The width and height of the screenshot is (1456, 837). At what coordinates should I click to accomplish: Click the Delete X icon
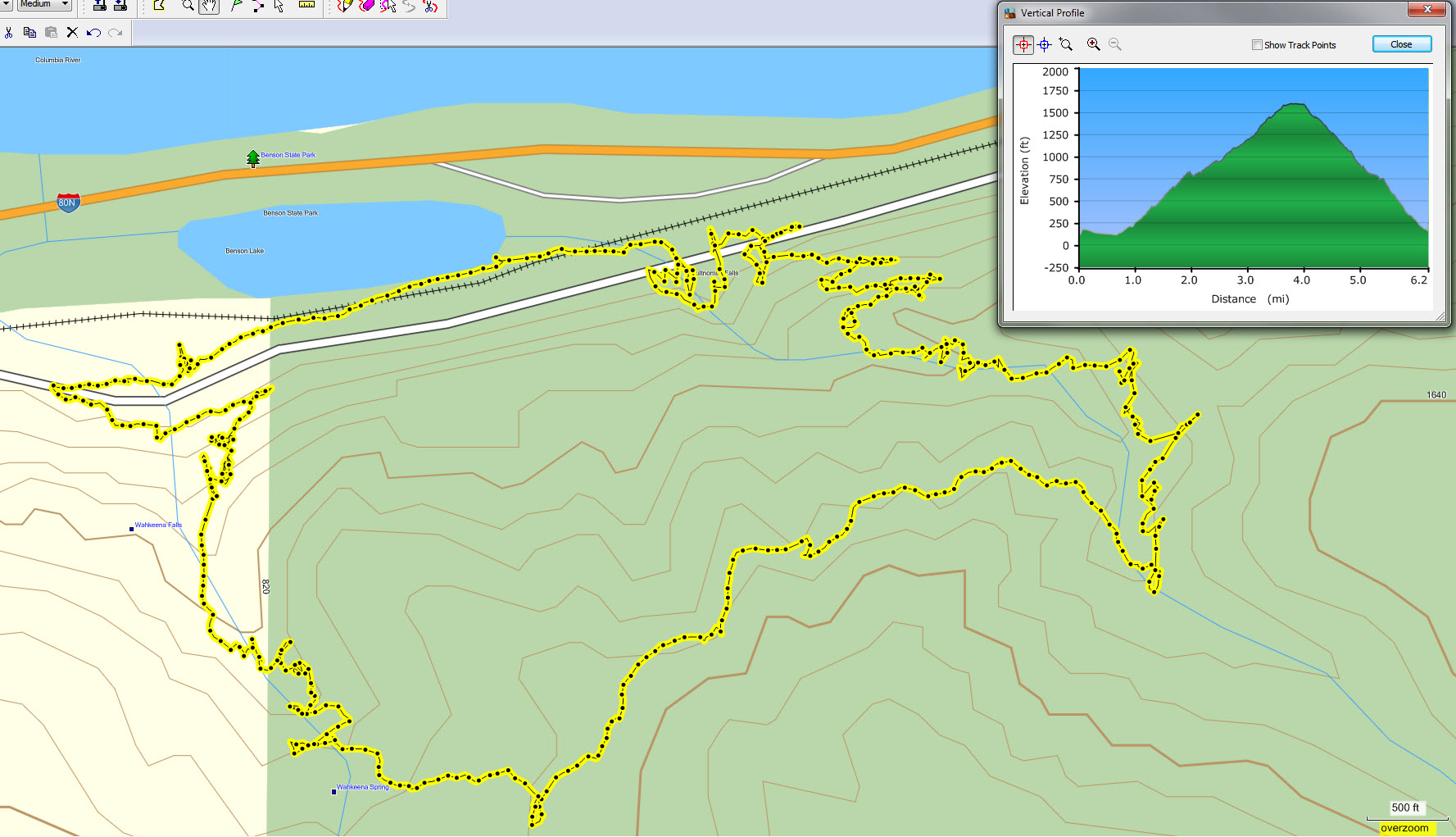72,33
